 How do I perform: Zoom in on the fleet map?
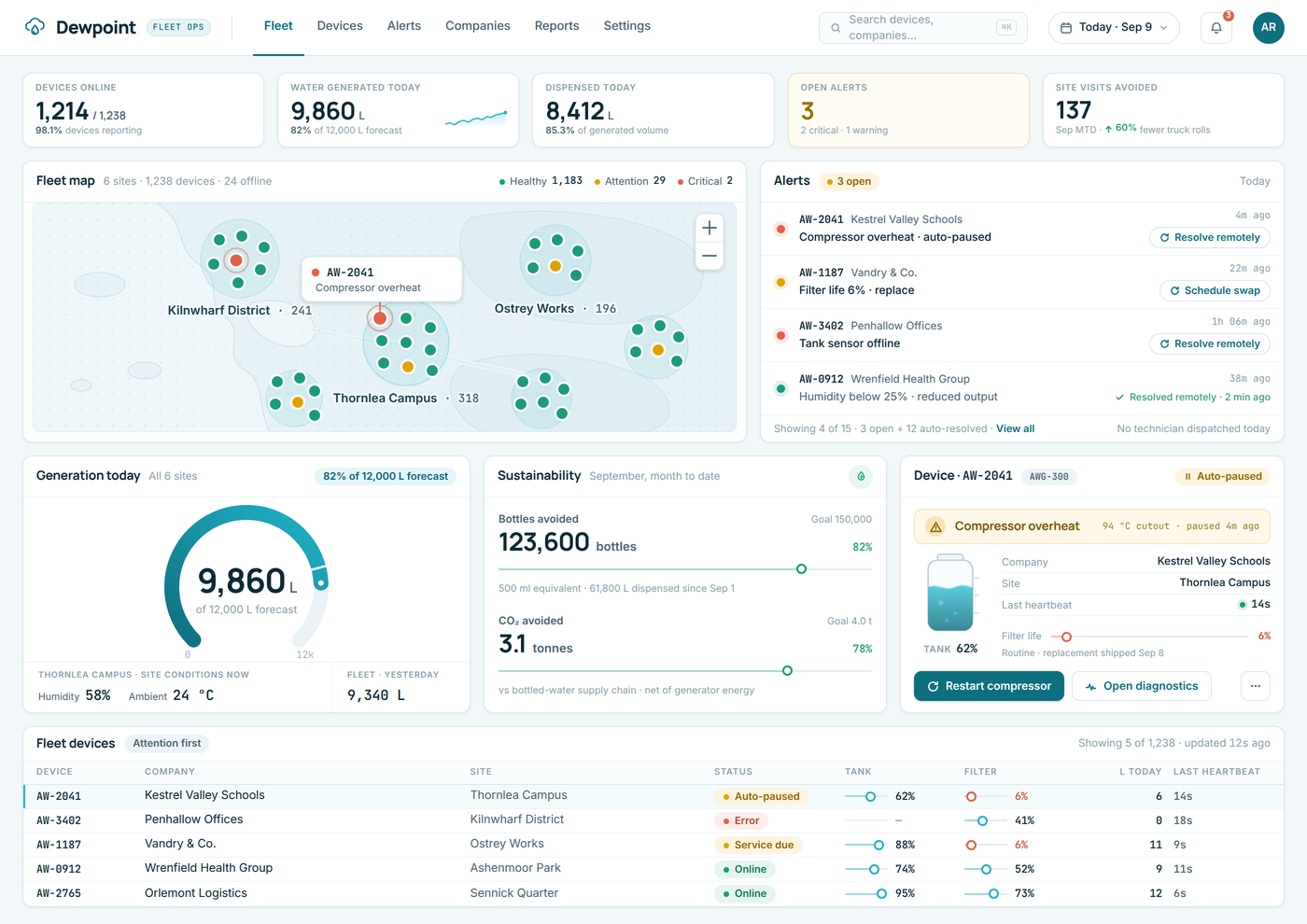click(x=710, y=228)
